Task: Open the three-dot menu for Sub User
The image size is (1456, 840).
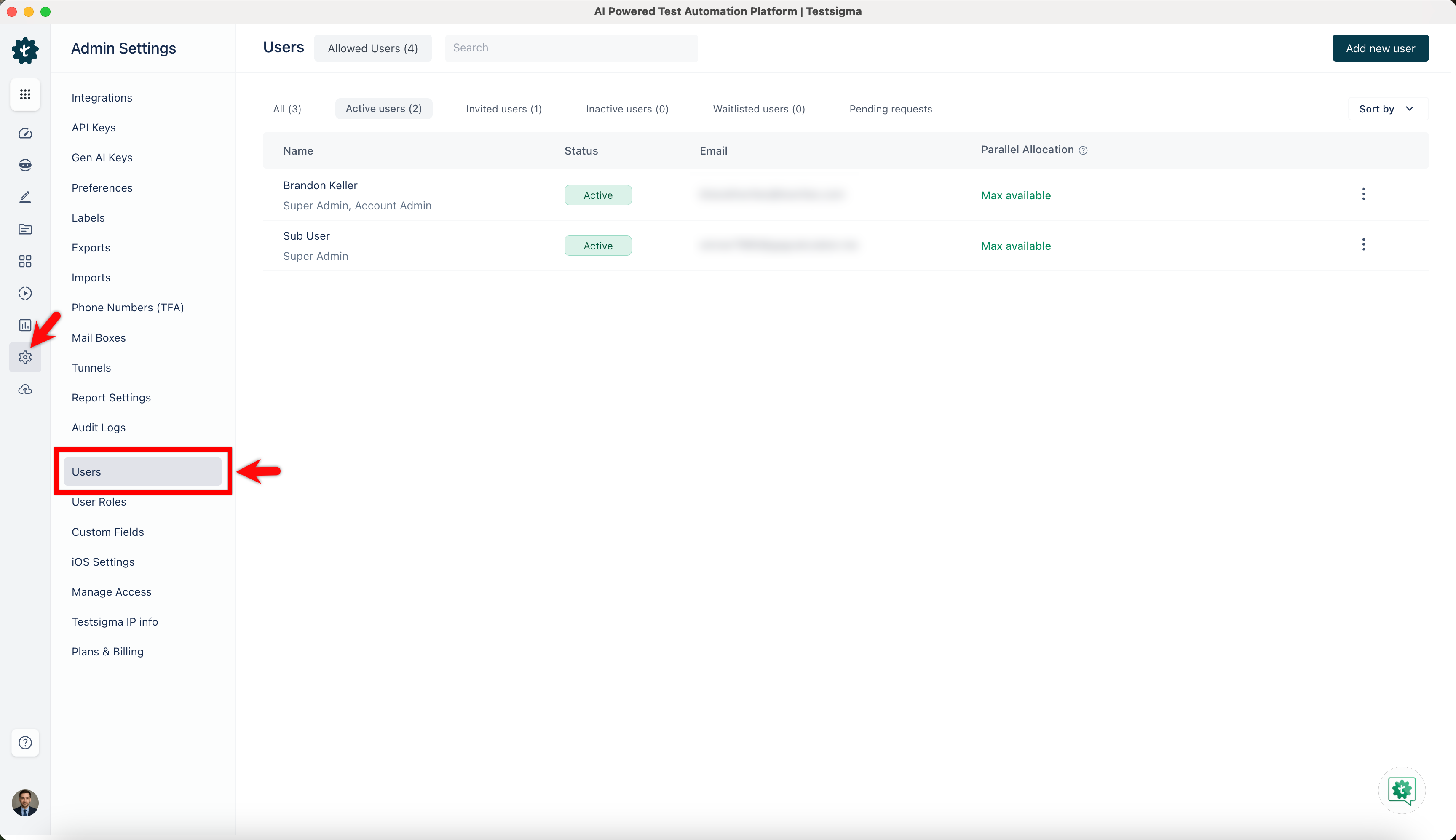Action: coord(1364,245)
